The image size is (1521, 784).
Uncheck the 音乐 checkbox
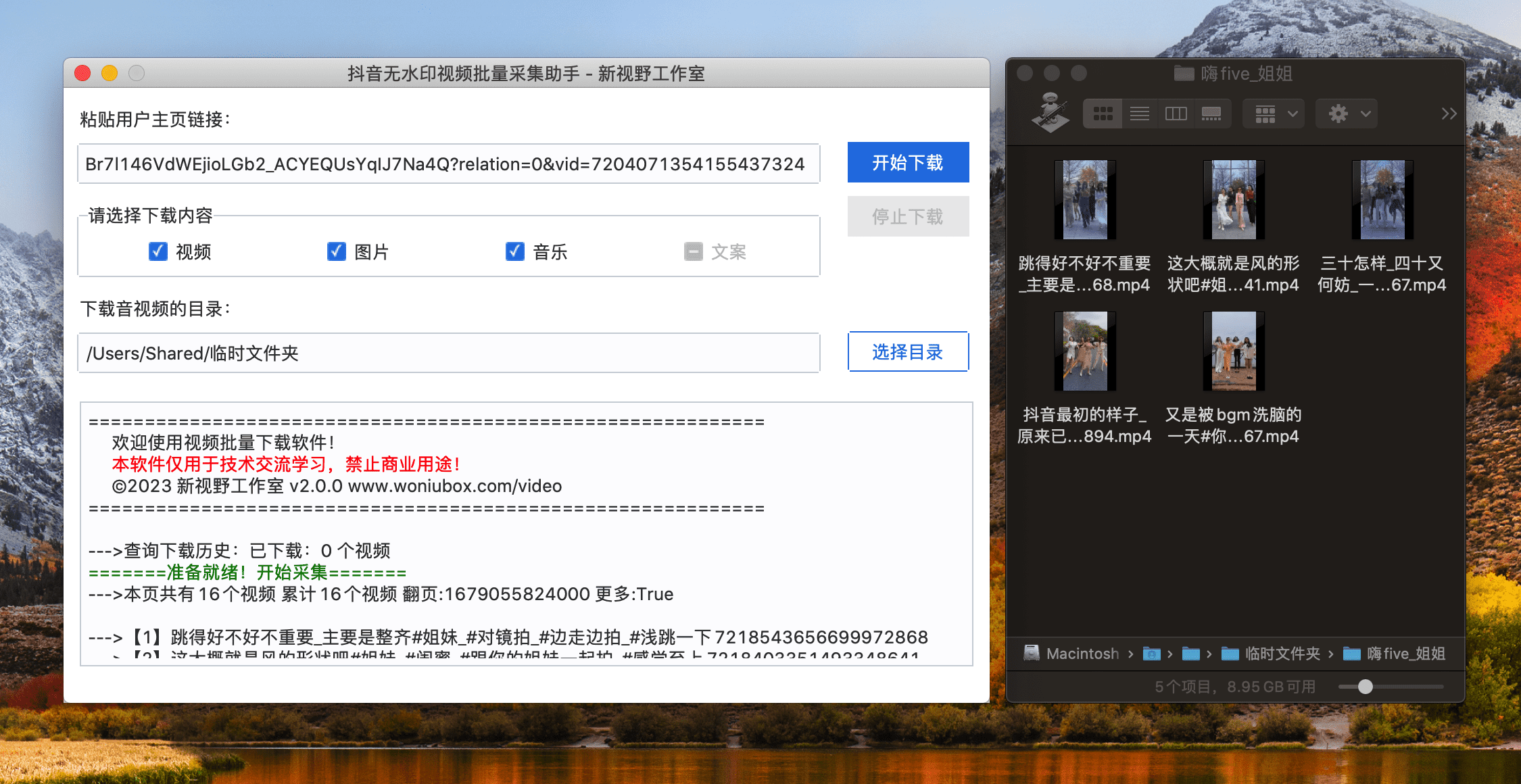point(515,251)
